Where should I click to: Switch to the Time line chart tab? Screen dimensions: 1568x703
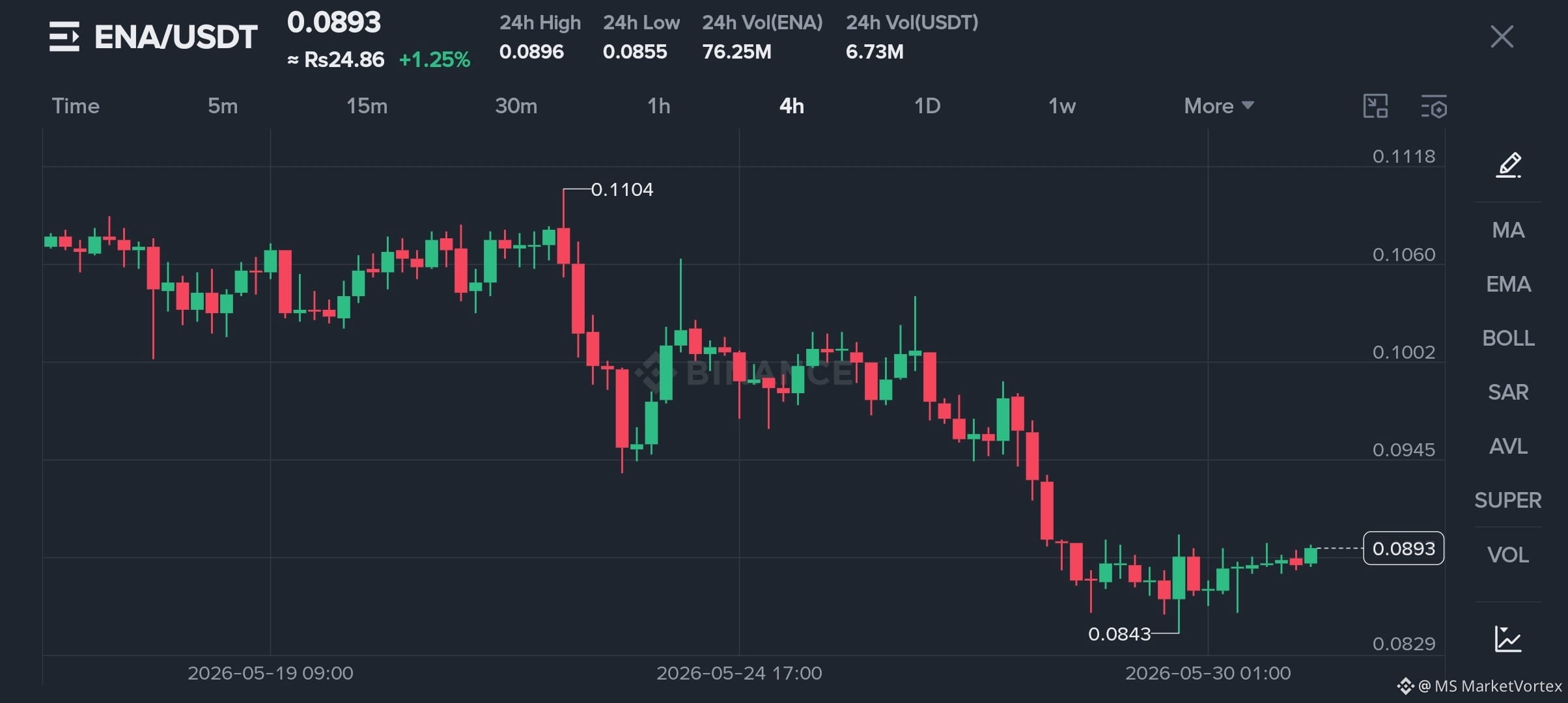(76, 106)
